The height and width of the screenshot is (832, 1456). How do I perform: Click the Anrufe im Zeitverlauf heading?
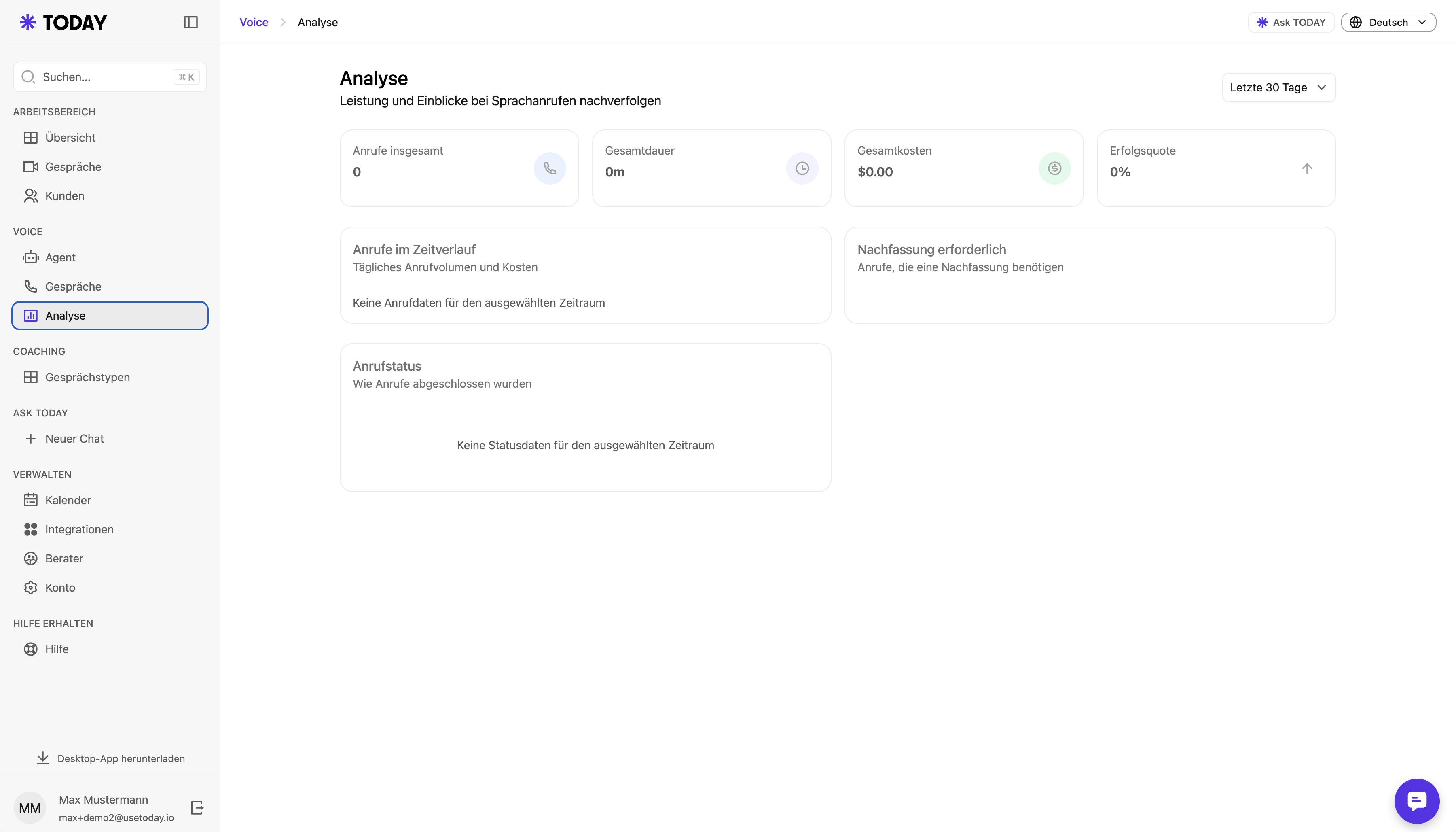[x=414, y=250]
